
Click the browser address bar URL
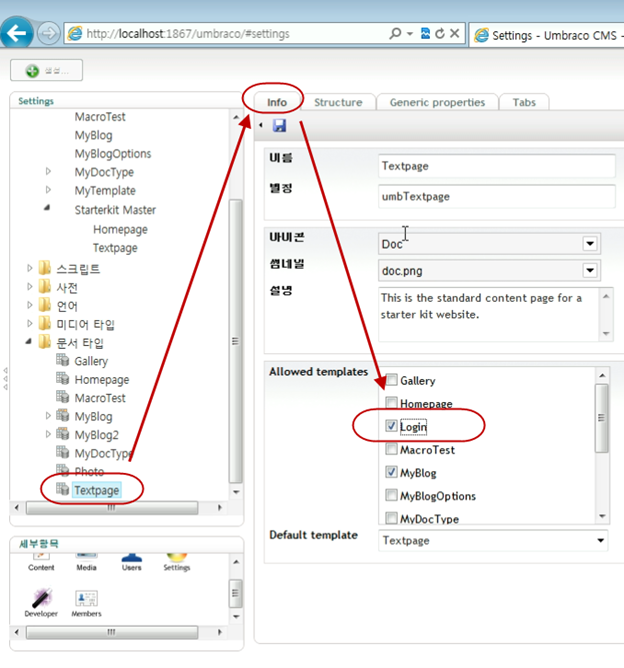coord(188,34)
